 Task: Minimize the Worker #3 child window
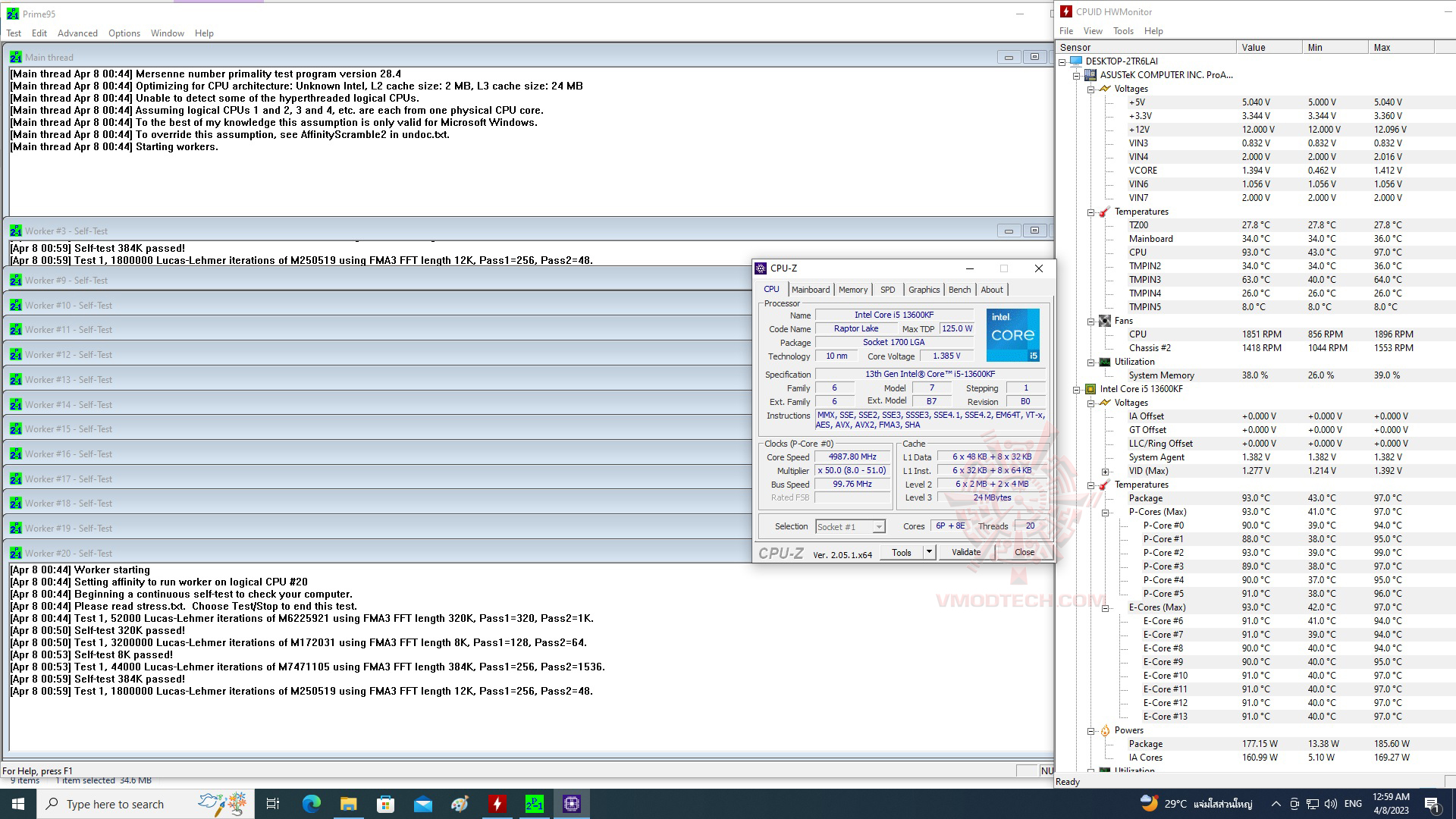click(1009, 231)
